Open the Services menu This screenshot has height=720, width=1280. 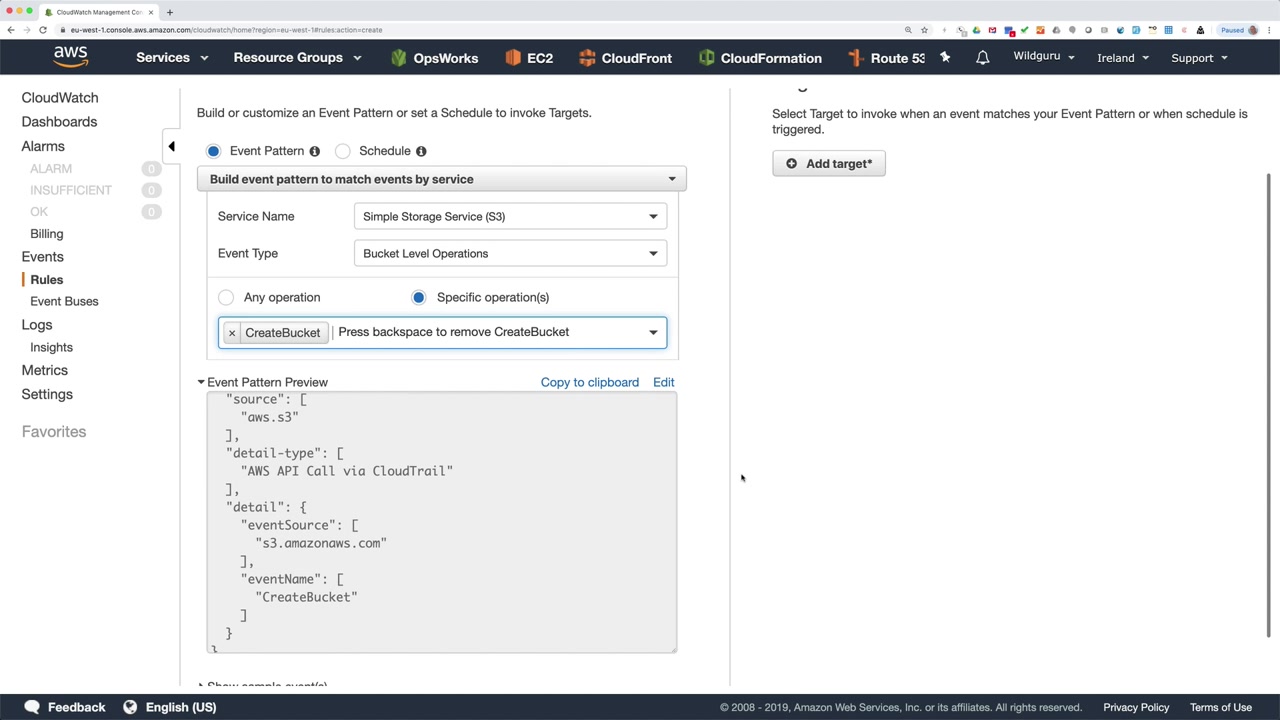click(x=171, y=58)
